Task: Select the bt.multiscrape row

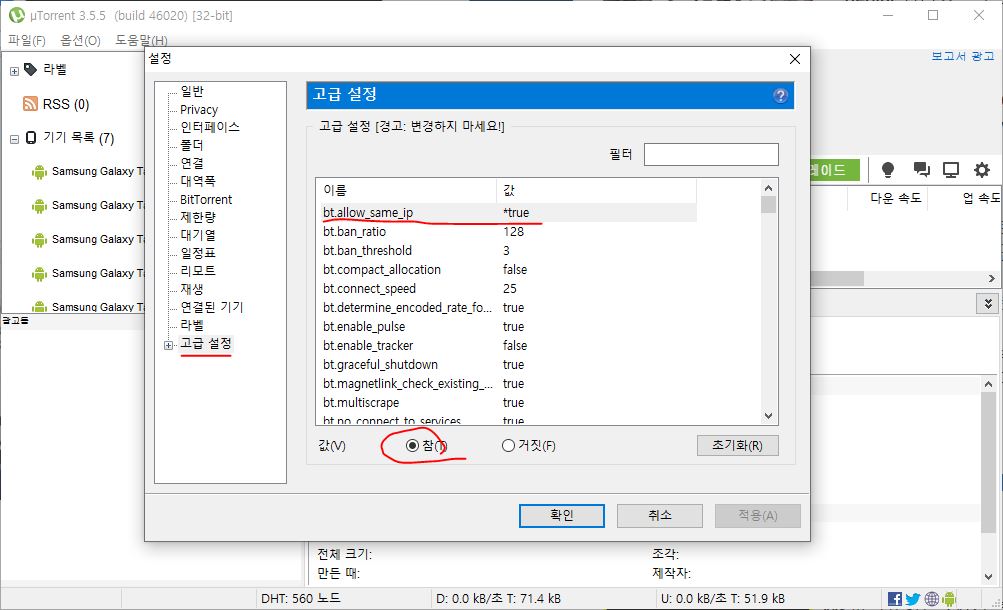Action: [507, 402]
